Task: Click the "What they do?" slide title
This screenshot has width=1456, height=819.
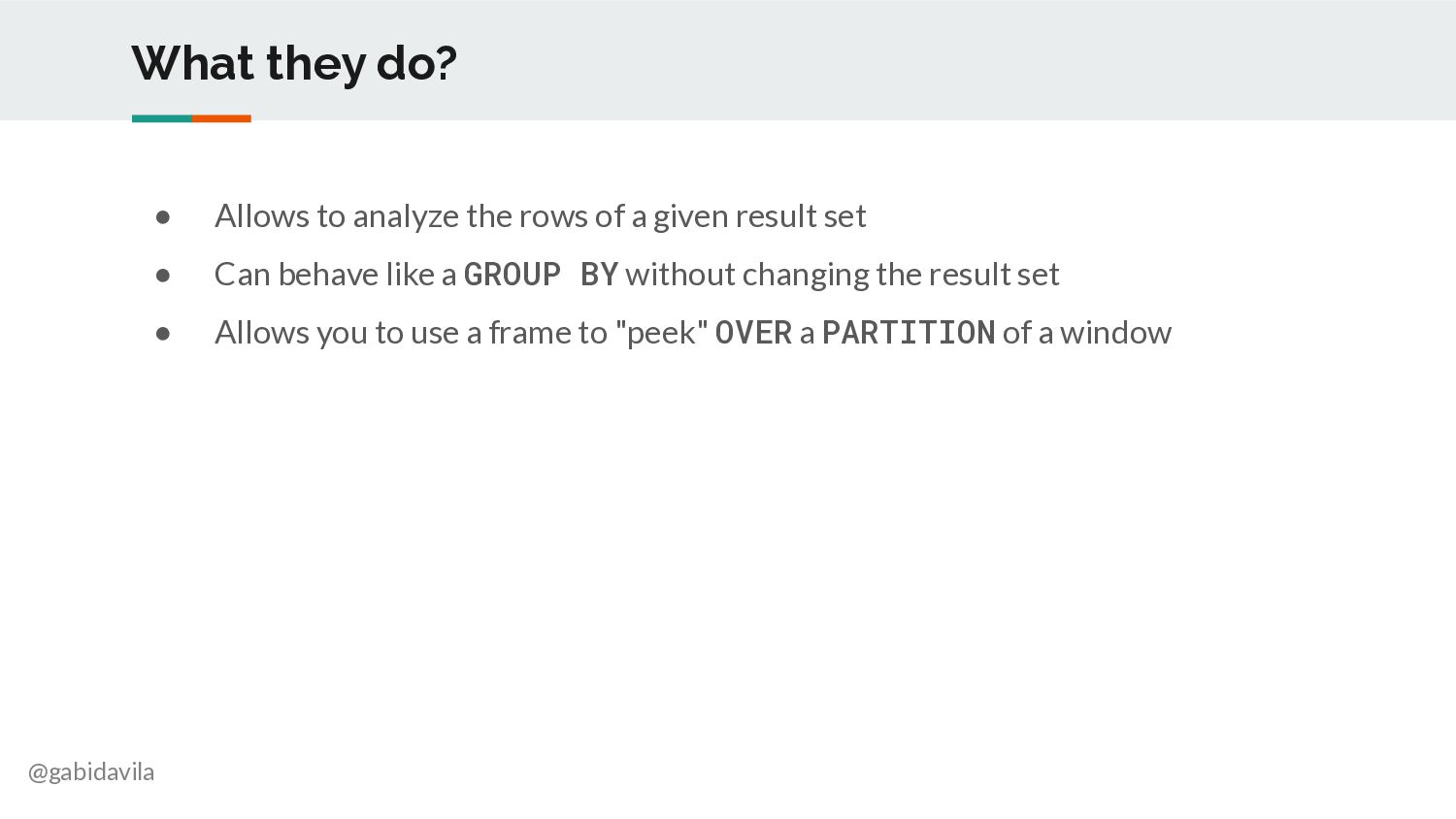Action: tap(294, 64)
